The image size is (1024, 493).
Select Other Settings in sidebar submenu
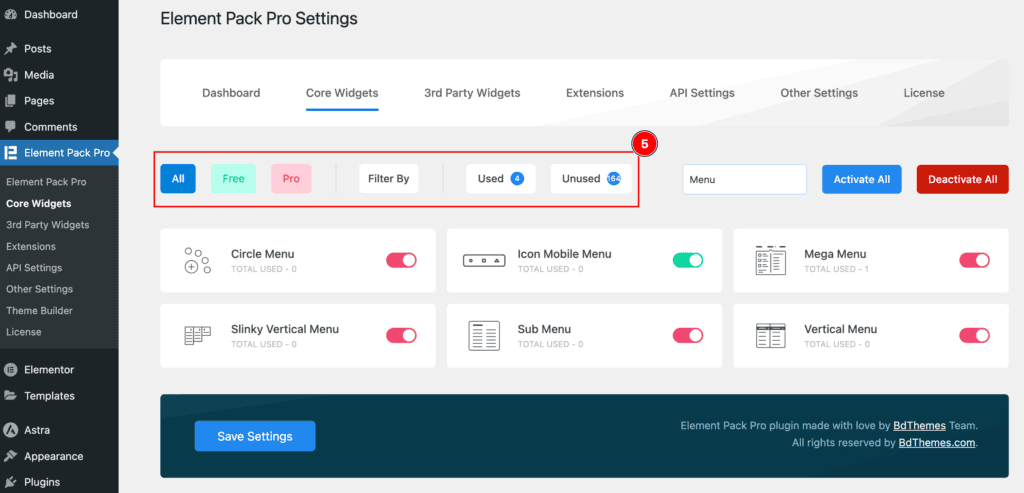pos(39,289)
